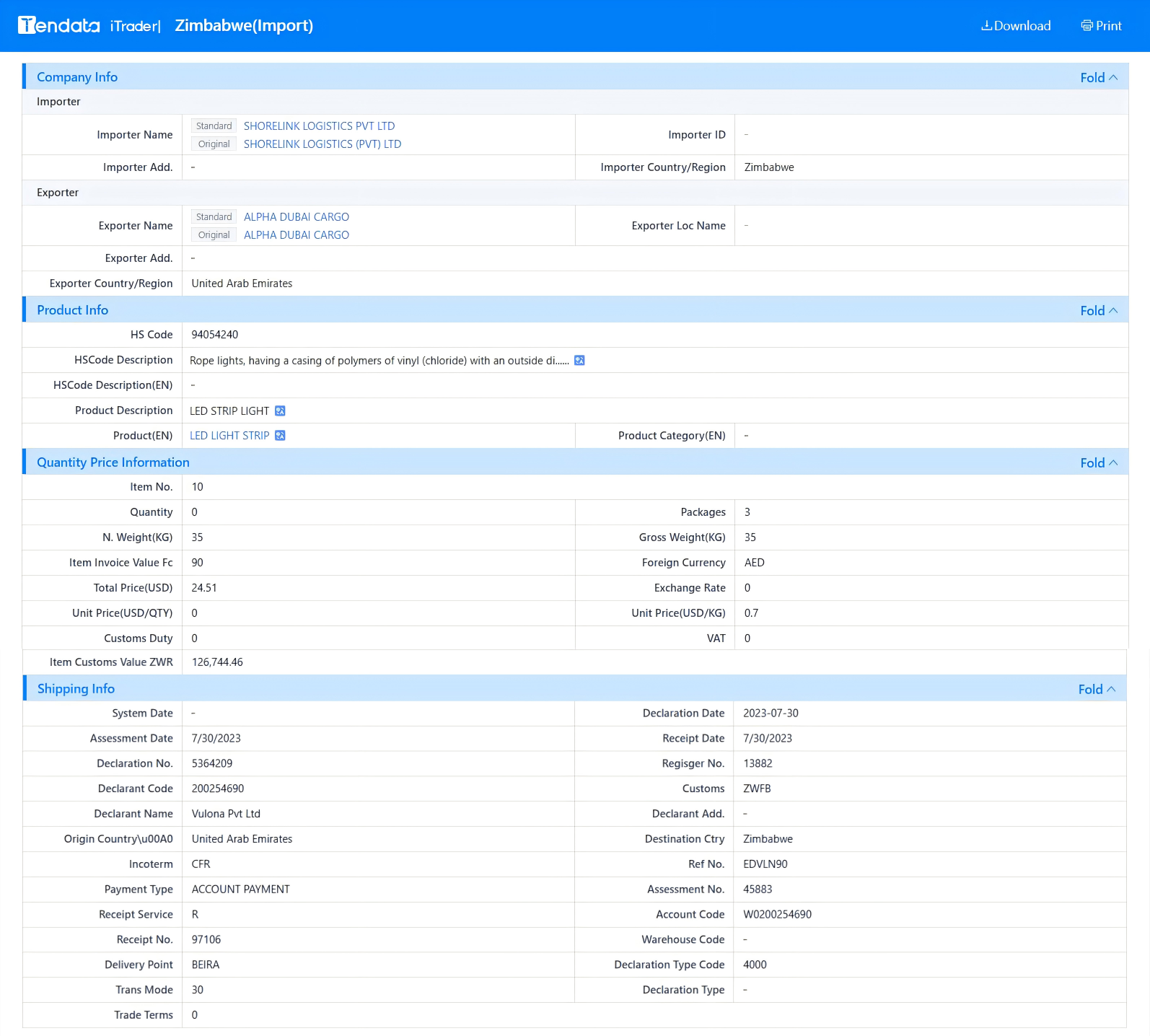Click the Tendata logo

[x=59, y=25]
